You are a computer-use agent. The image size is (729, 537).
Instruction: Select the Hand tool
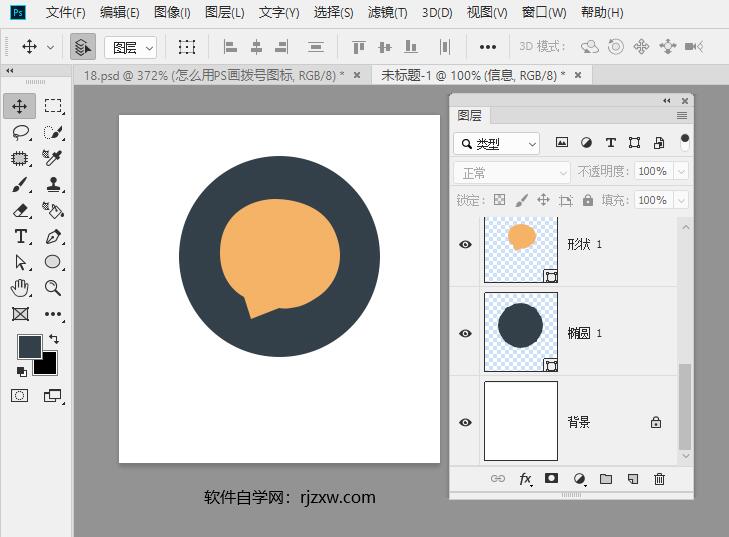pos(20,288)
